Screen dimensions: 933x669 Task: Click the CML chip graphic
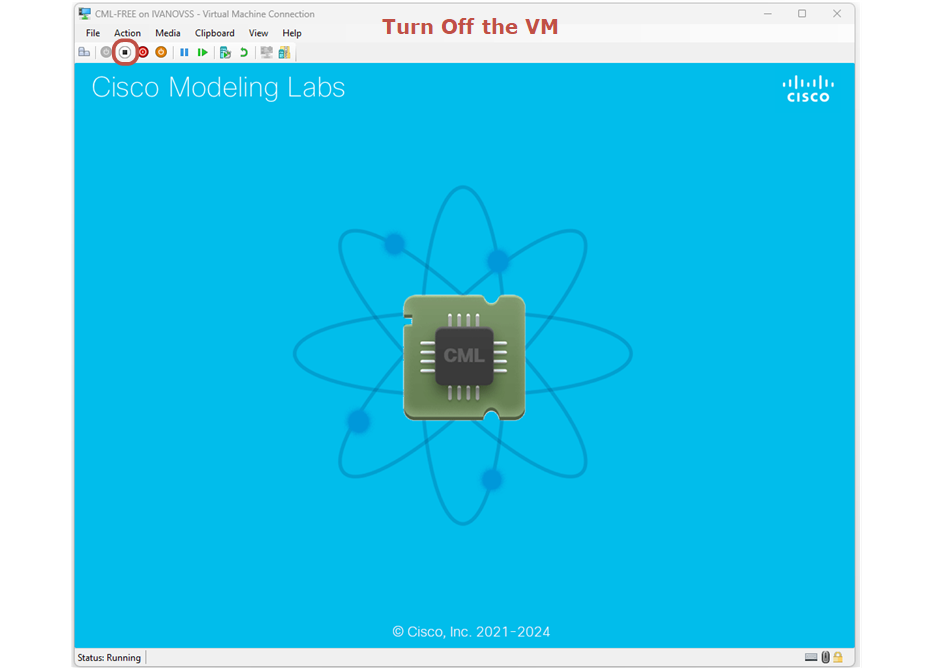tap(464, 357)
